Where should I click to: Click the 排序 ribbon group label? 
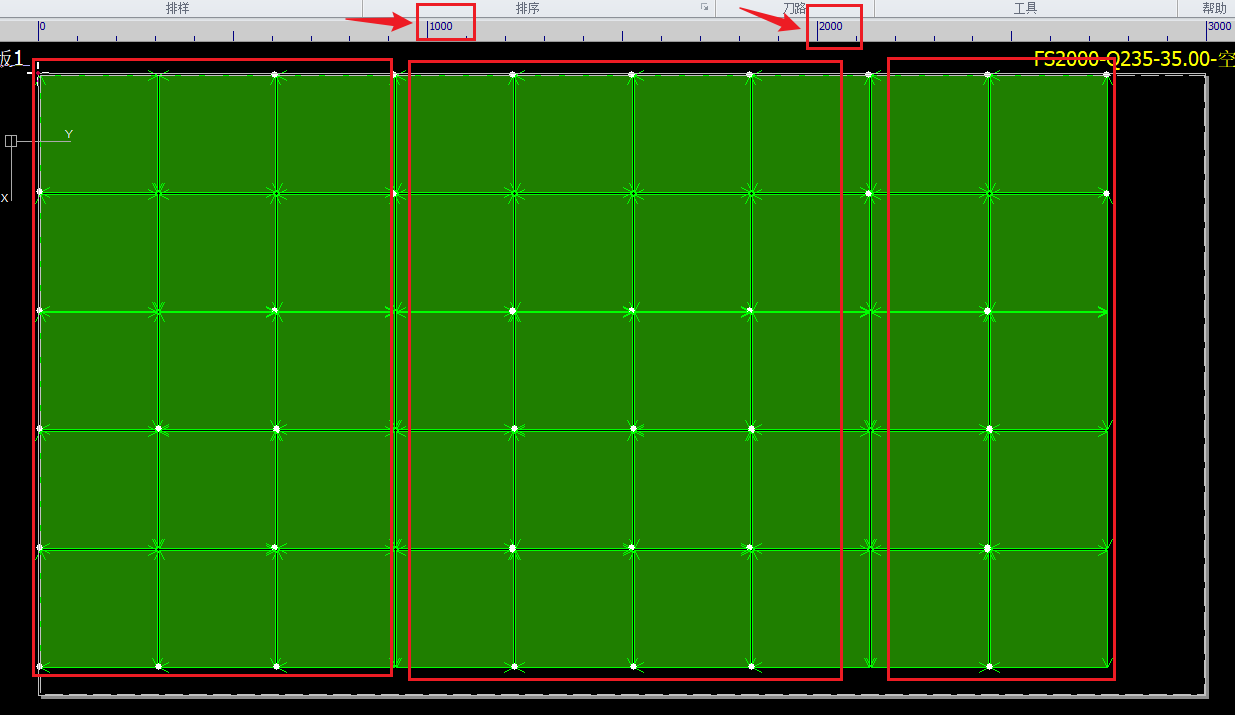pos(528,8)
